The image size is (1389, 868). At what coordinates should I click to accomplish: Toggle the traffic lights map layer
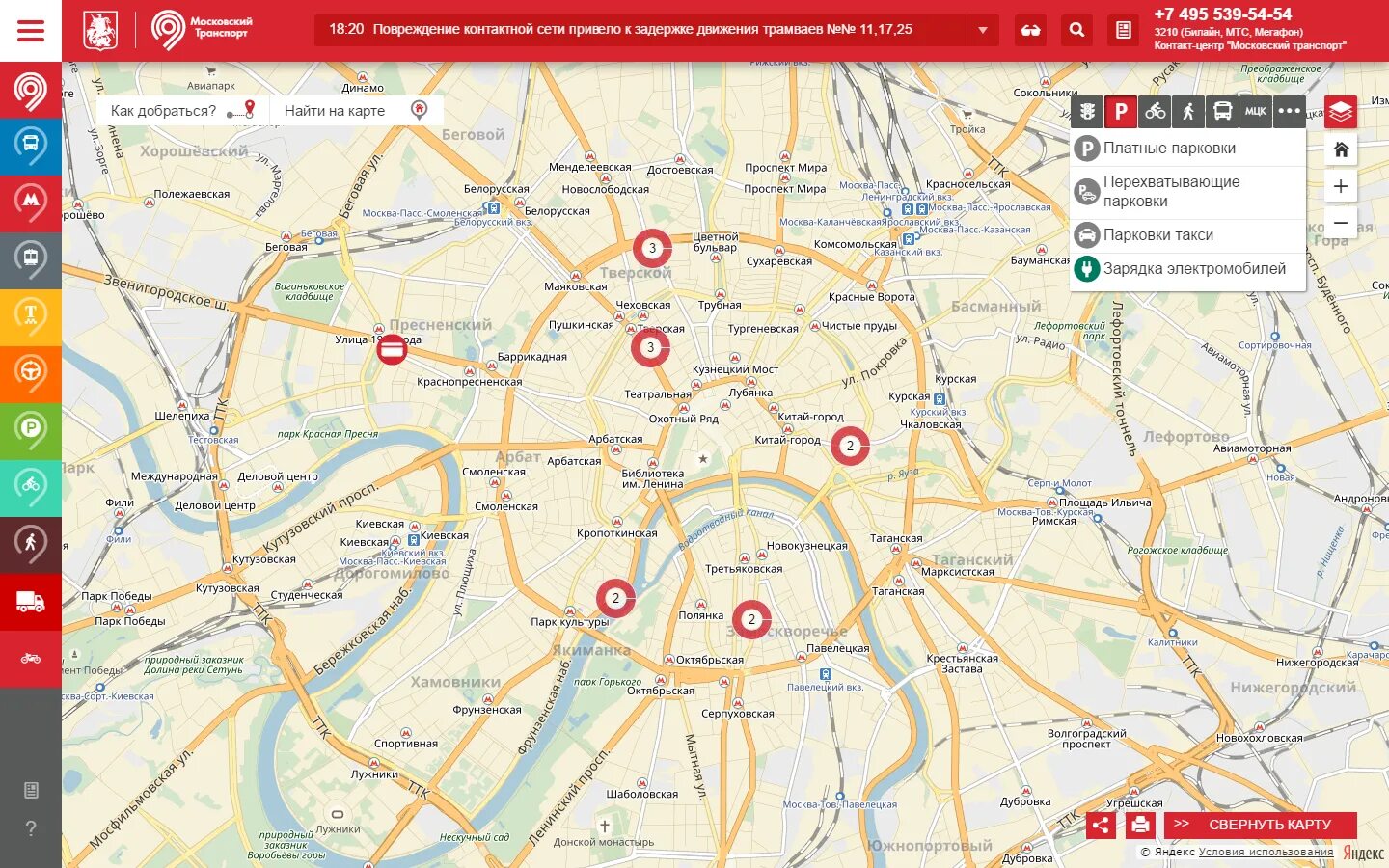pos(1087,112)
